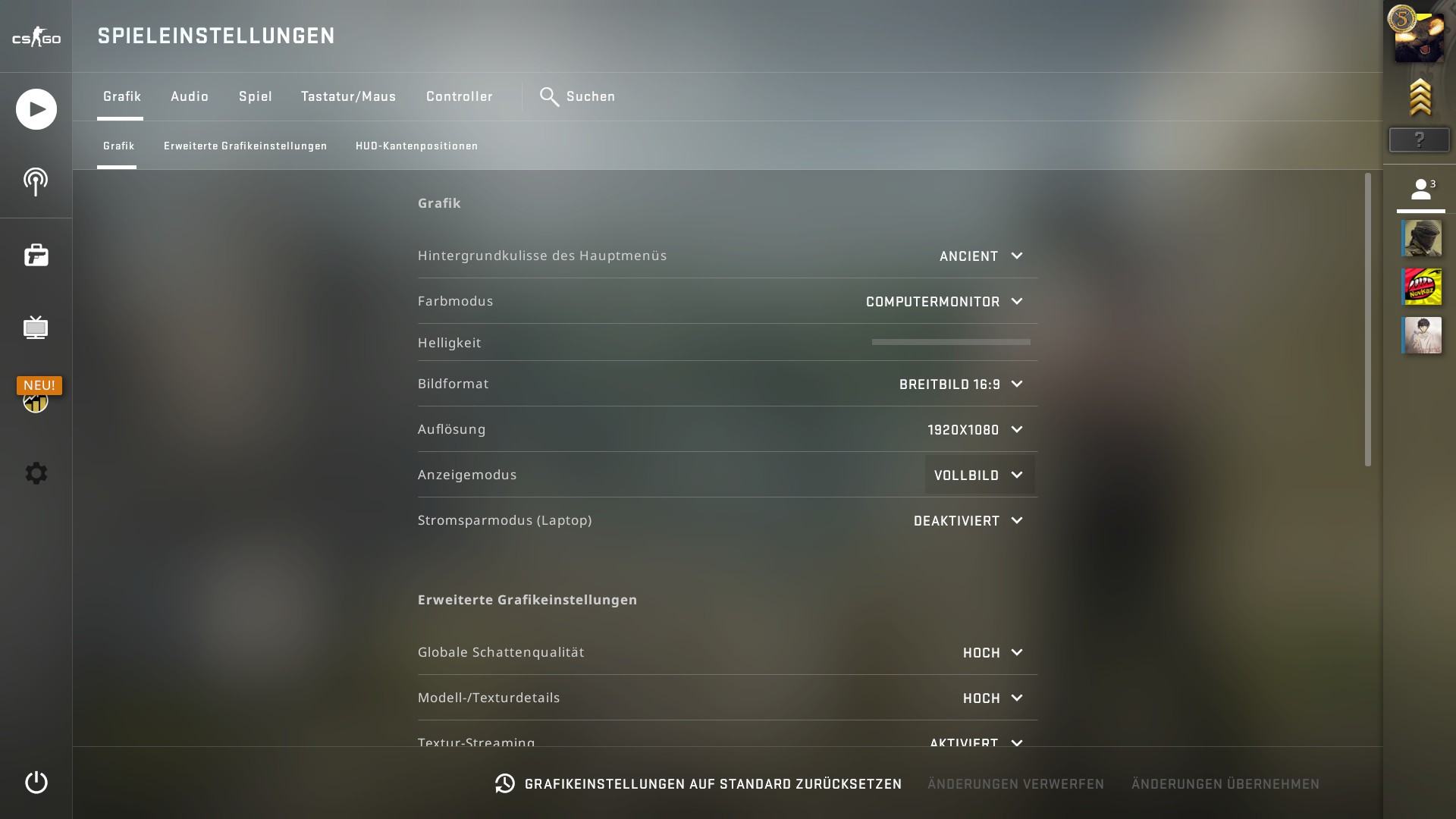
Task: Click Änderungen verwerfen button
Action: pos(1016,784)
